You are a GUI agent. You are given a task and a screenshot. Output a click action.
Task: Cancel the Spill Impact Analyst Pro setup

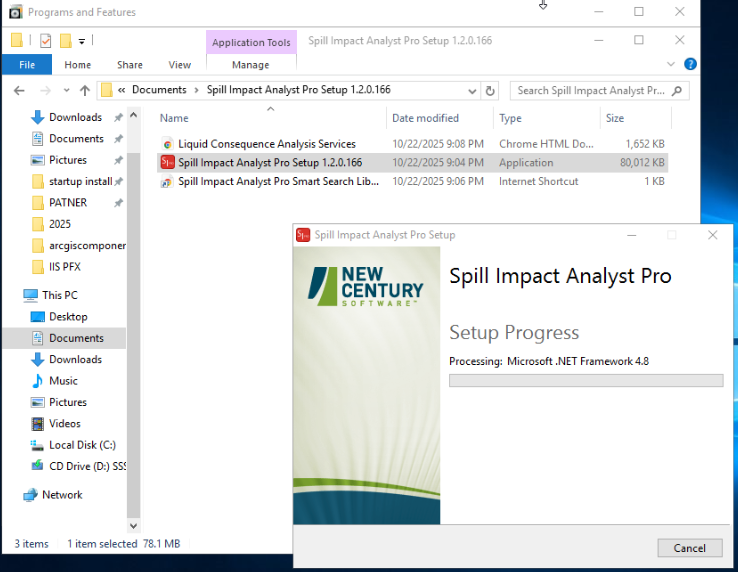[690, 548]
